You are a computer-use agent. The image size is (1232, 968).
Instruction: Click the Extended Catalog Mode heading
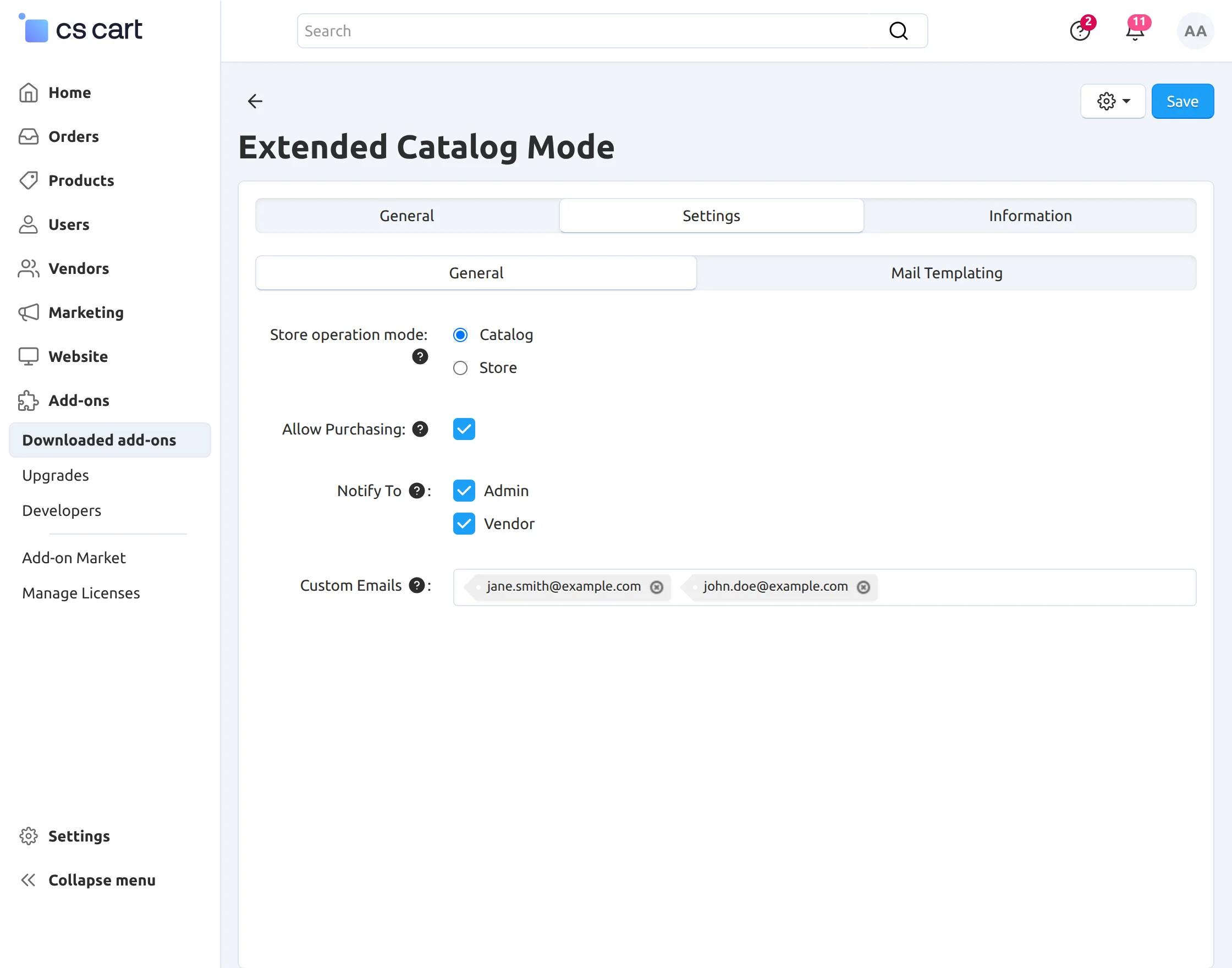(426, 147)
